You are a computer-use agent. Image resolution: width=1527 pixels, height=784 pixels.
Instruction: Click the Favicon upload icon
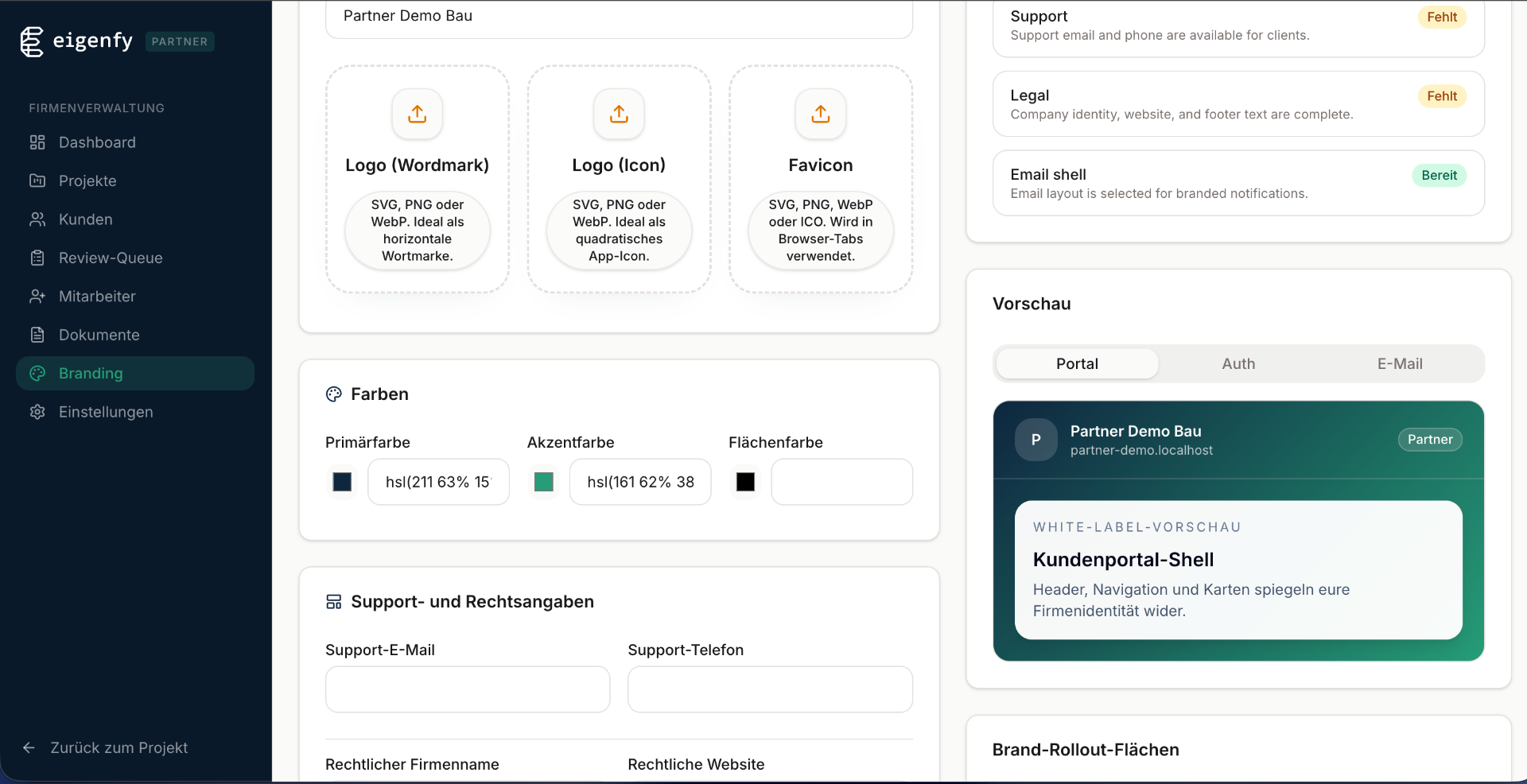tap(820, 114)
